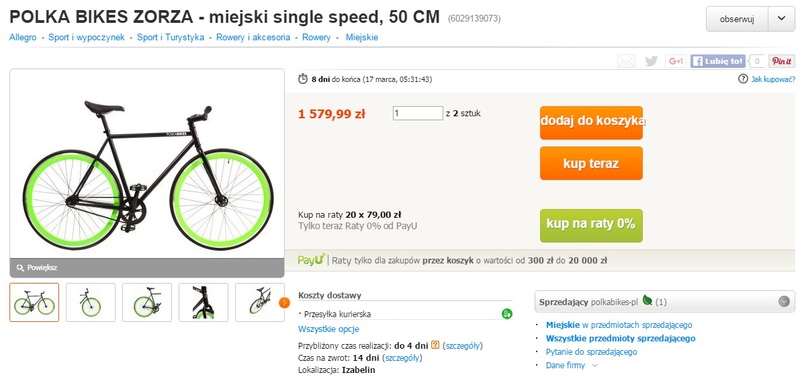Pin this bike with the Pinit button

point(782,61)
